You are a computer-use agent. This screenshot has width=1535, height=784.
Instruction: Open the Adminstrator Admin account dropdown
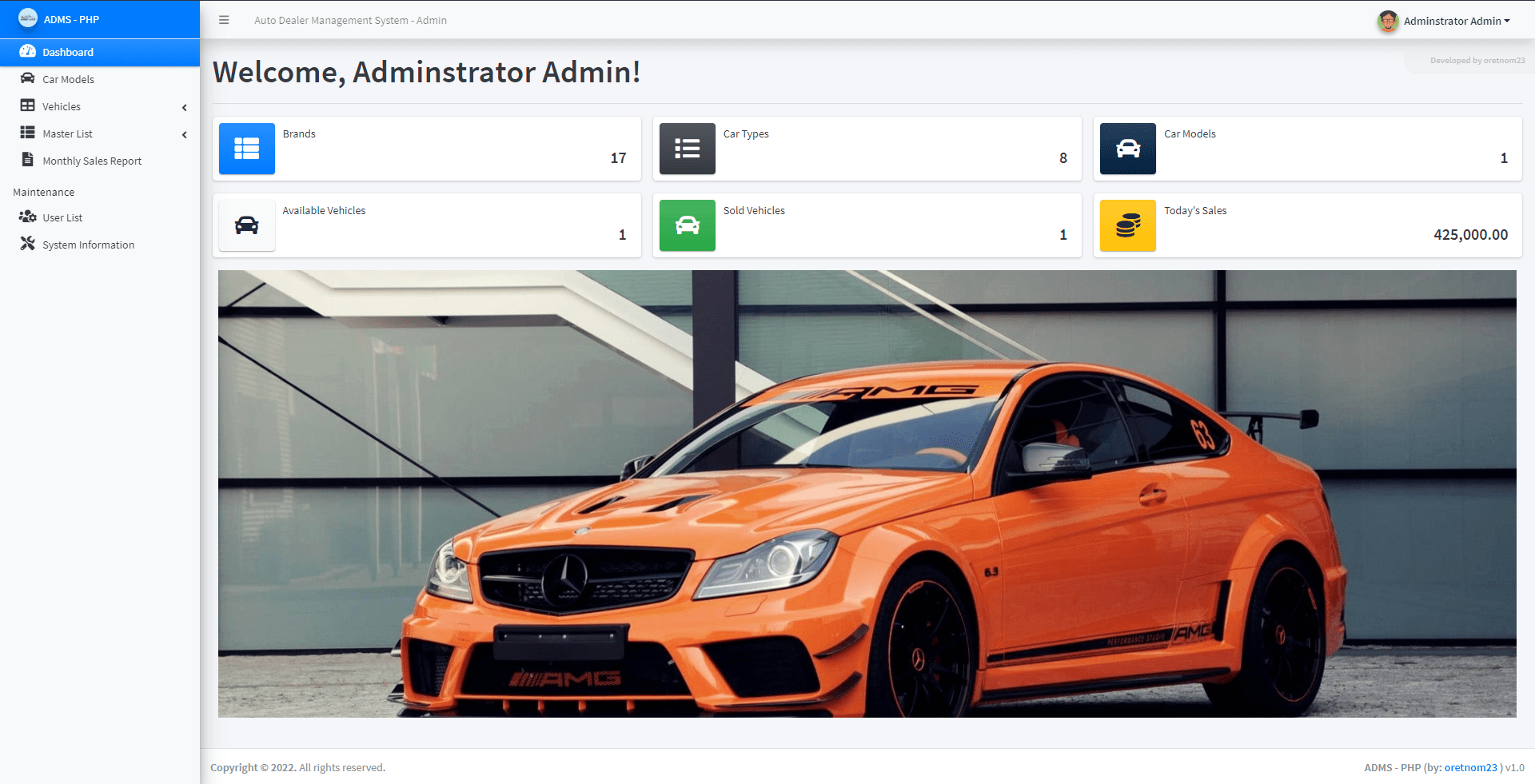pos(1457,21)
